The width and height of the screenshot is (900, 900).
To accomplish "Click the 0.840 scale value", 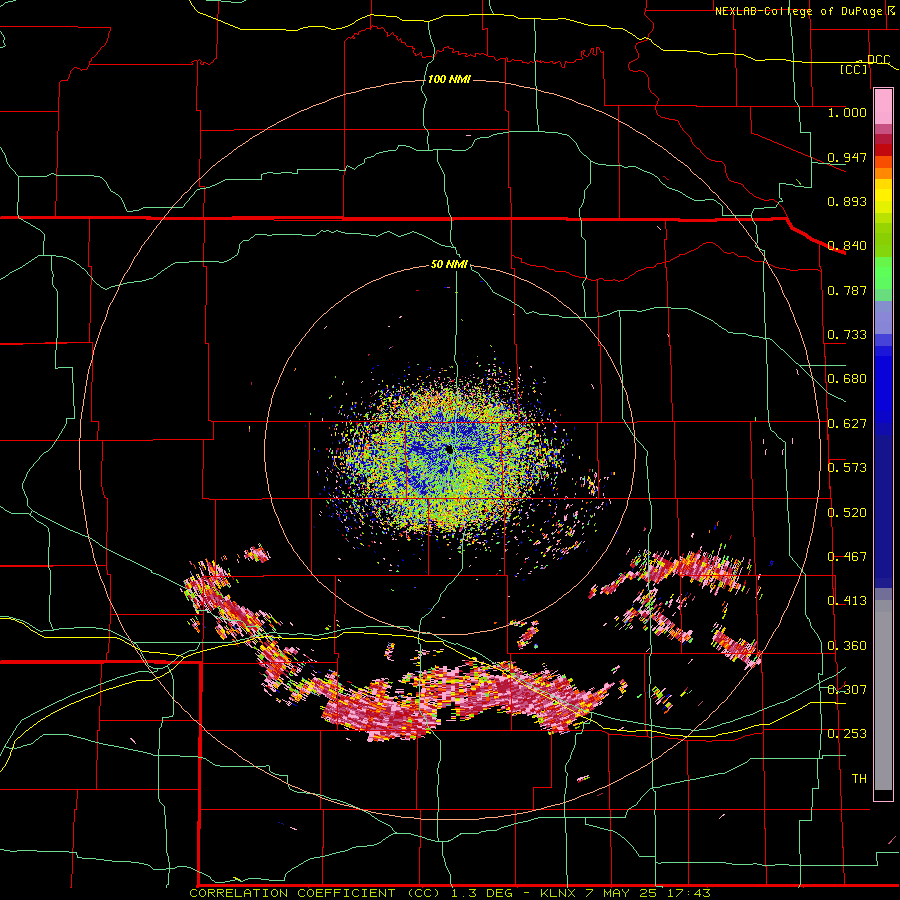I will tap(847, 246).
